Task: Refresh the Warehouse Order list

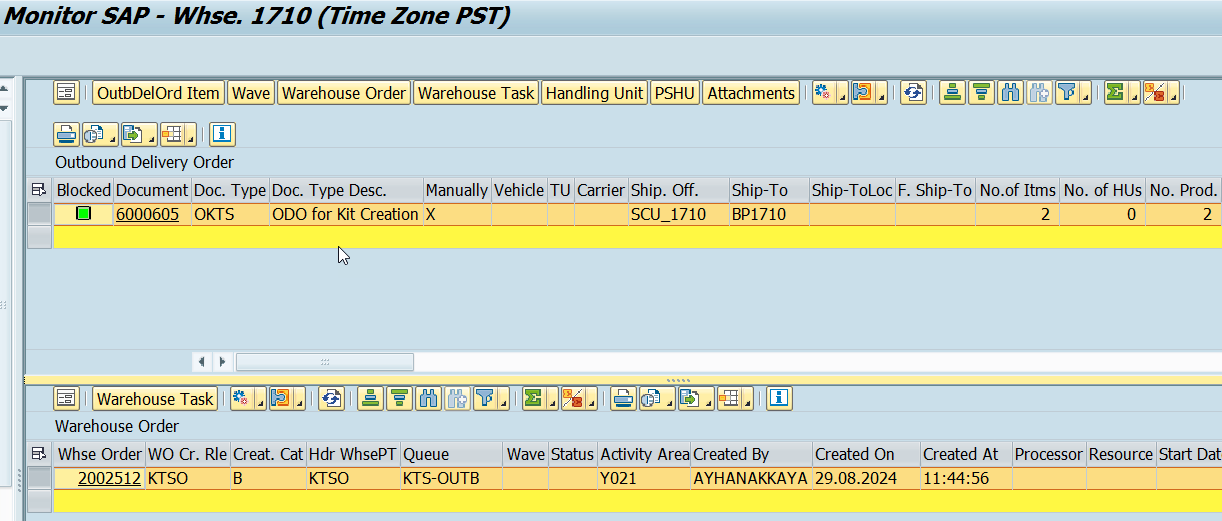Action: (330, 398)
